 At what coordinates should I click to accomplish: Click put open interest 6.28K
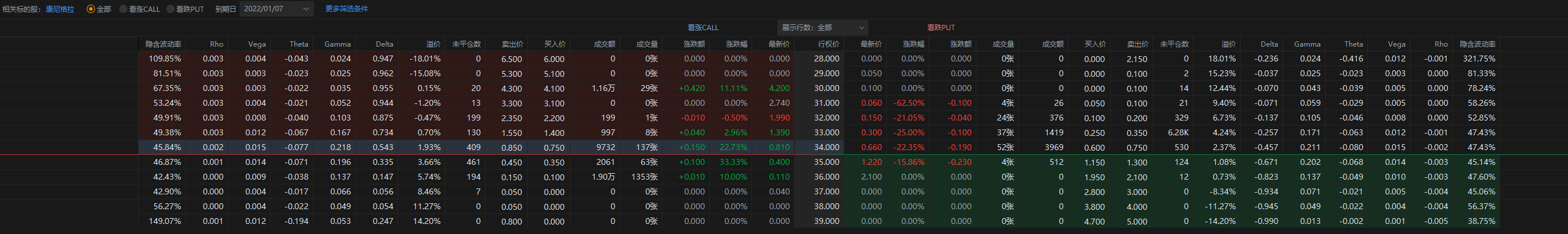coord(1178,132)
